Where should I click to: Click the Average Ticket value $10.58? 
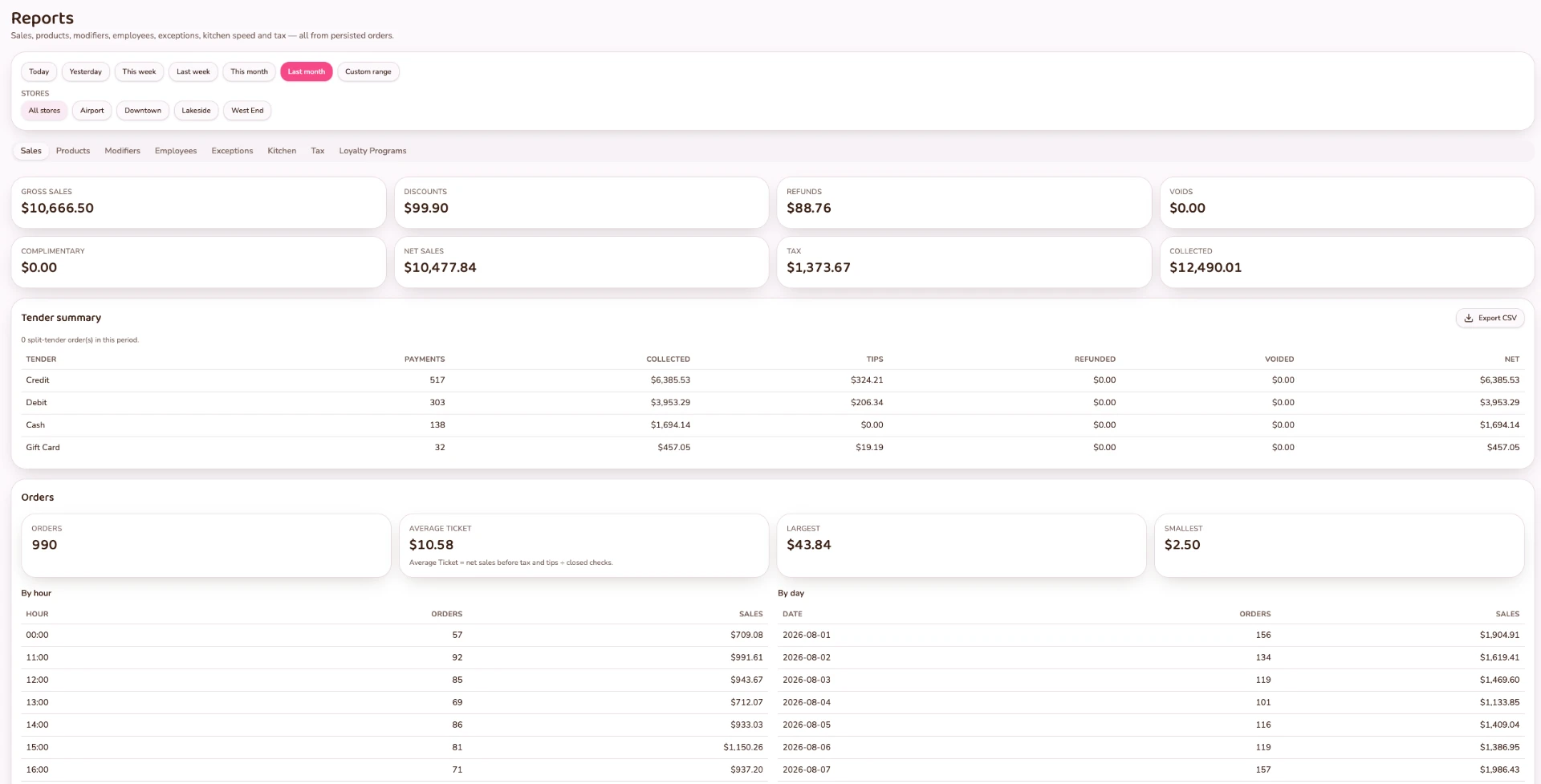click(431, 545)
